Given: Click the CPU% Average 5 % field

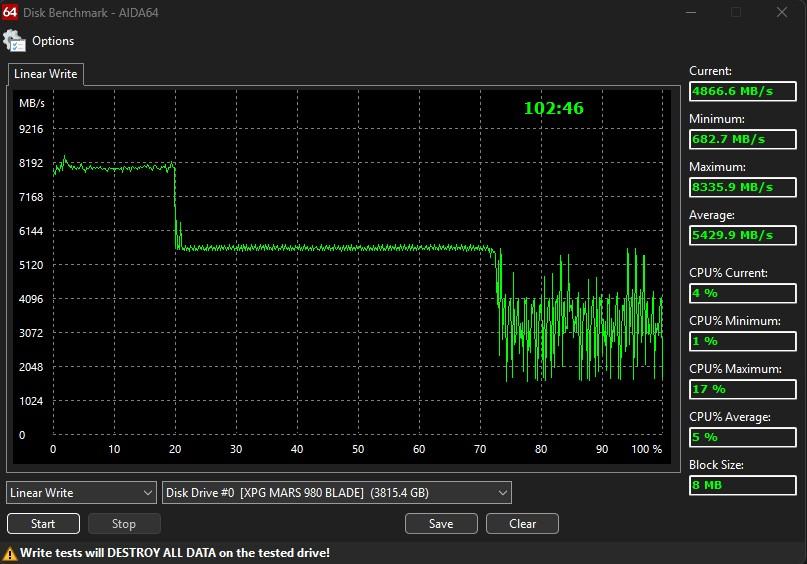Looking at the screenshot, I should pyautogui.click(x=743, y=437).
